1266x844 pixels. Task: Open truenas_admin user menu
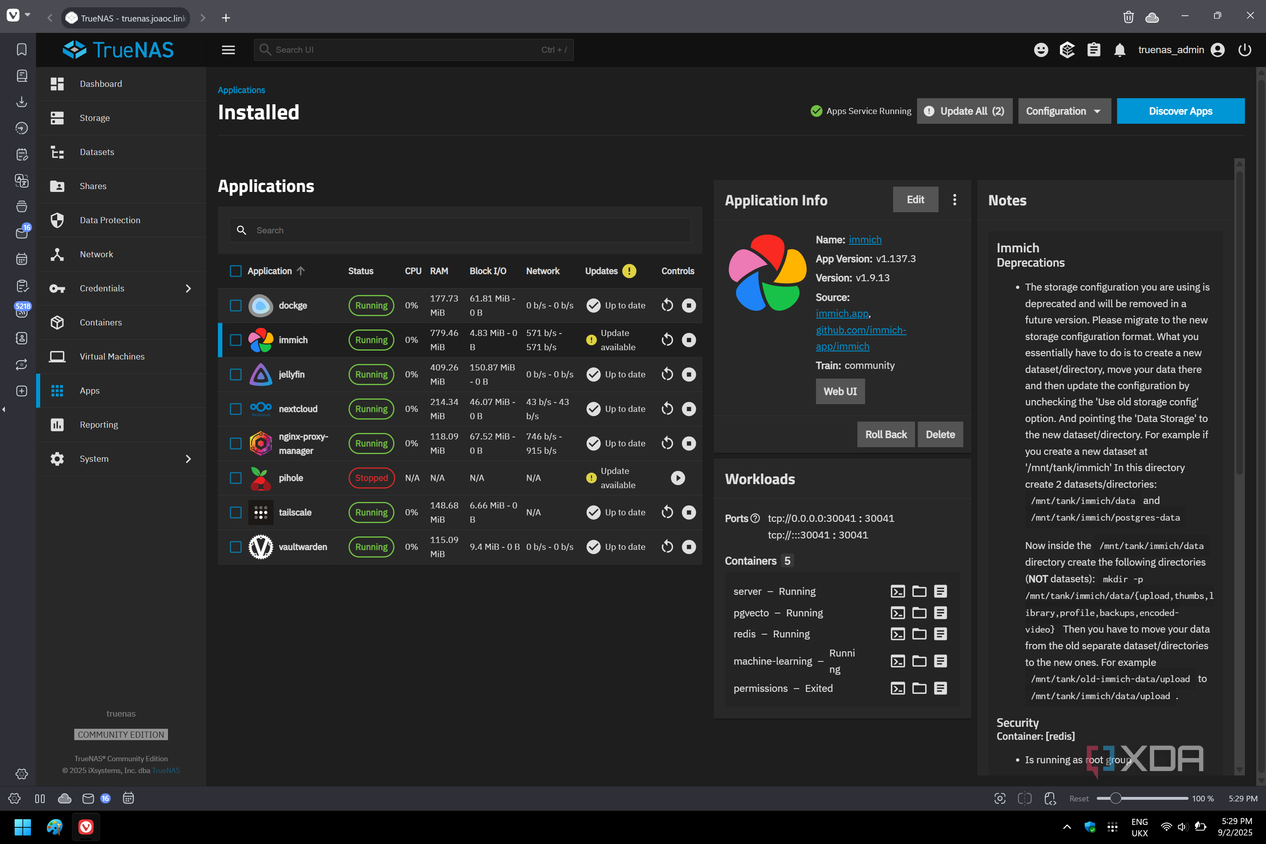click(x=1181, y=50)
